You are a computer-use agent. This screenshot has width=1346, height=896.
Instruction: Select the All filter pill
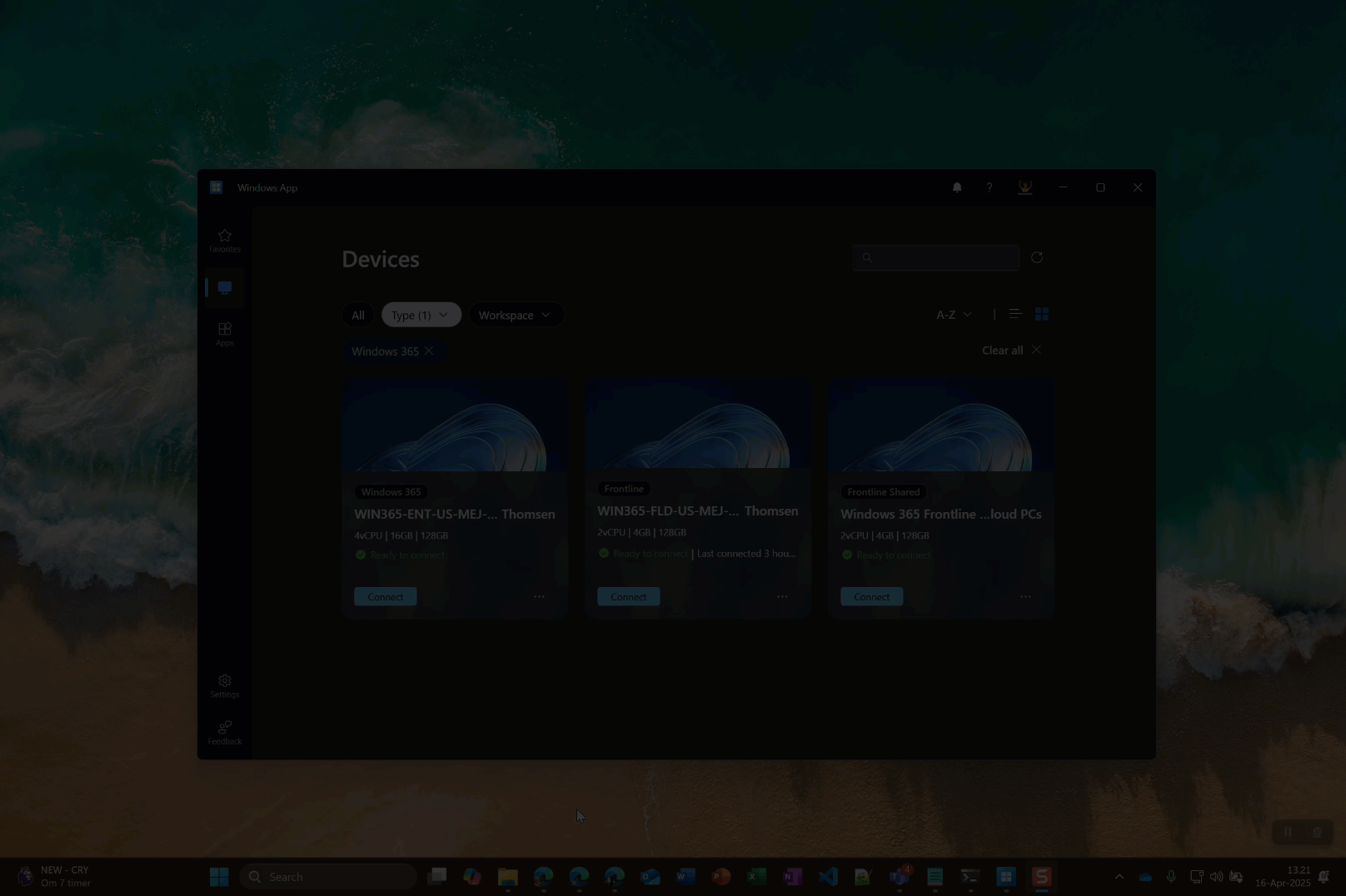click(x=358, y=315)
